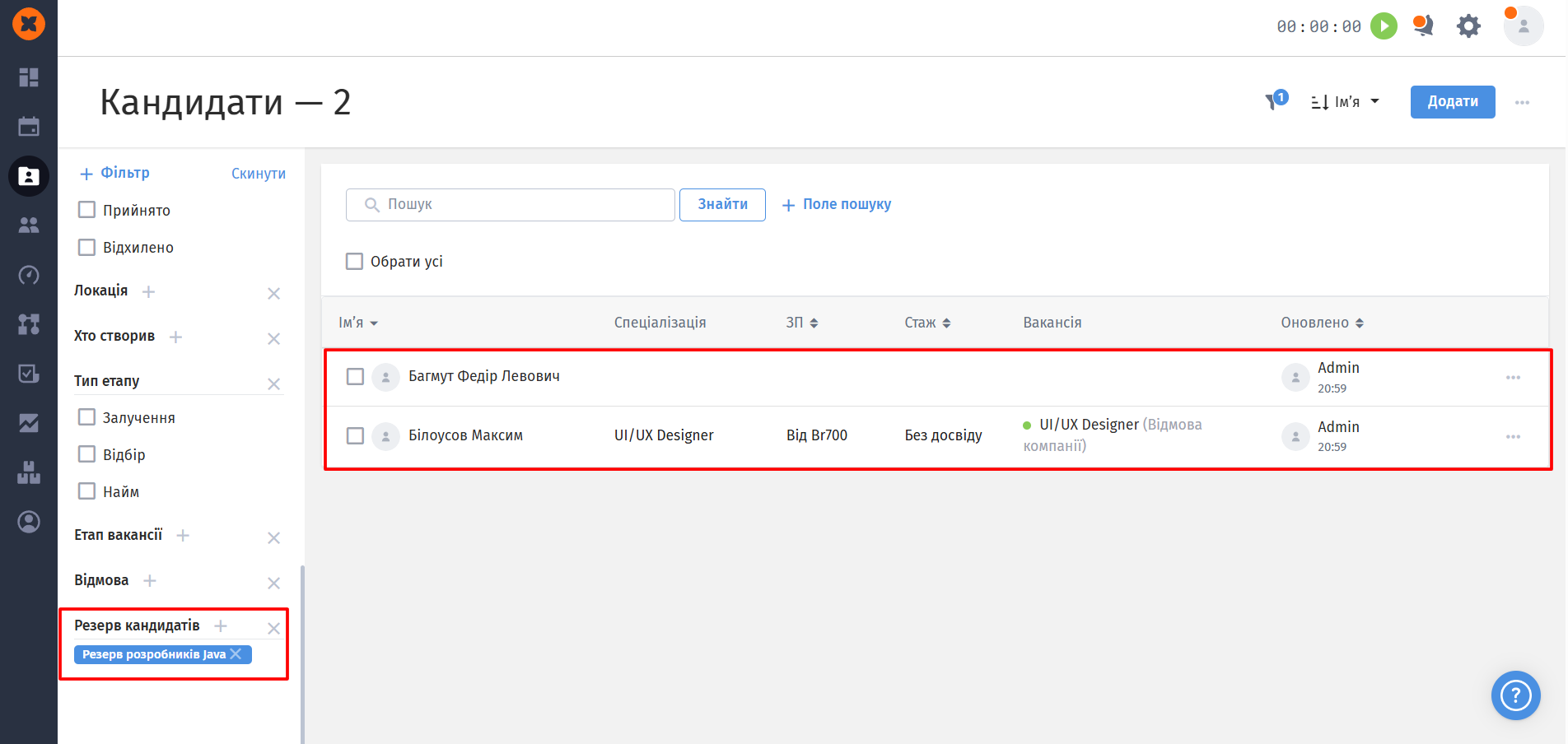1568x744 pixels.
Task: Add a new filter via Фільтр link
Action: (114, 173)
